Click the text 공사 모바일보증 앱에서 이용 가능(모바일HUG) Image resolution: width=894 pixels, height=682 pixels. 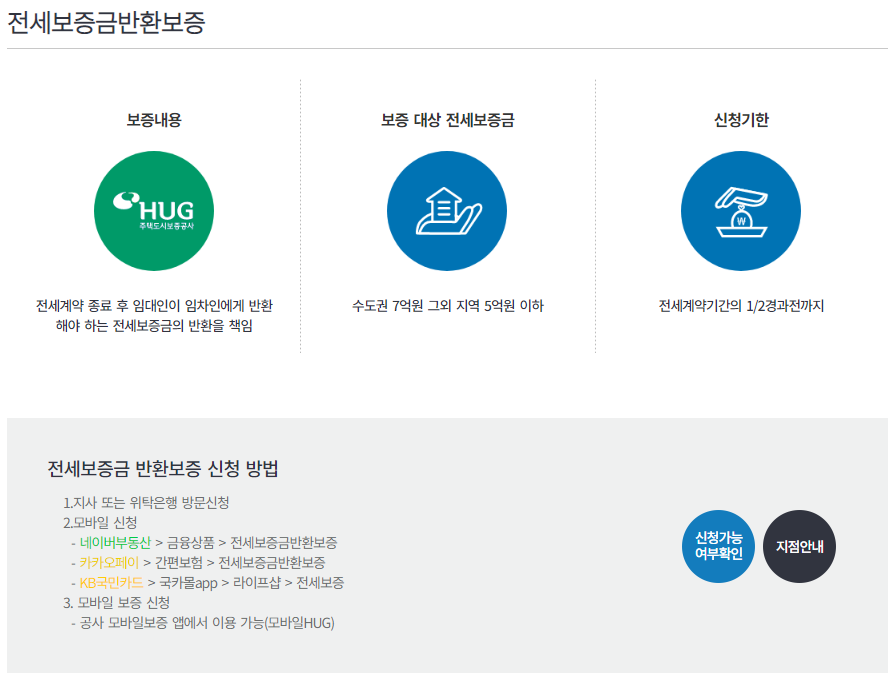207,623
